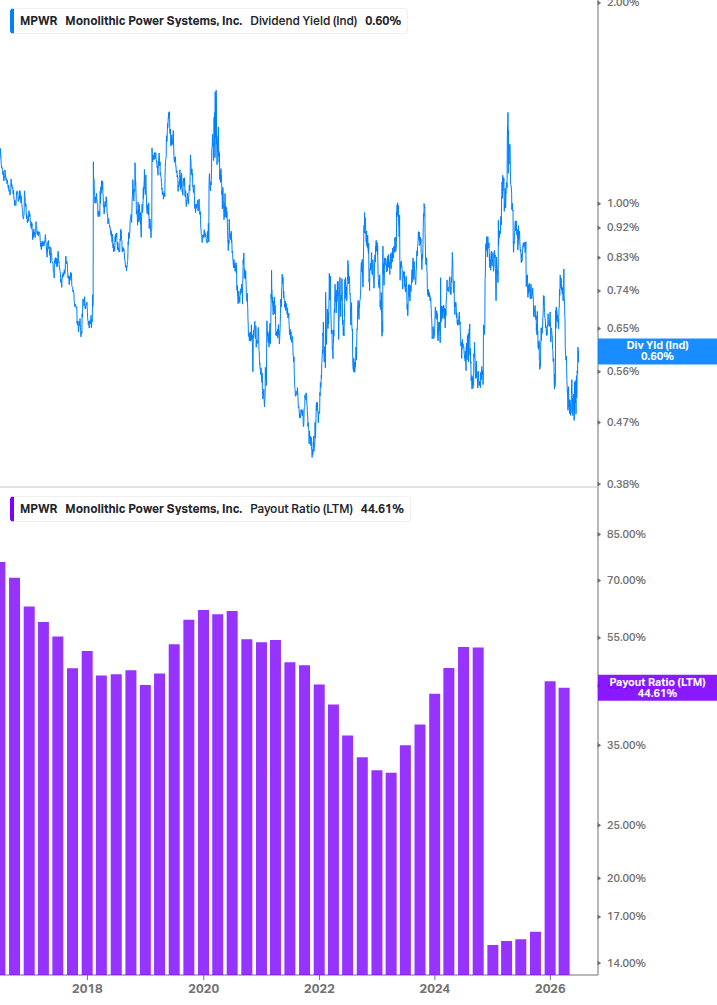This screenshot has width=717, height=1005.
Task: Click the 35.00% payout ratio axis tick
Action: point(626,745)
